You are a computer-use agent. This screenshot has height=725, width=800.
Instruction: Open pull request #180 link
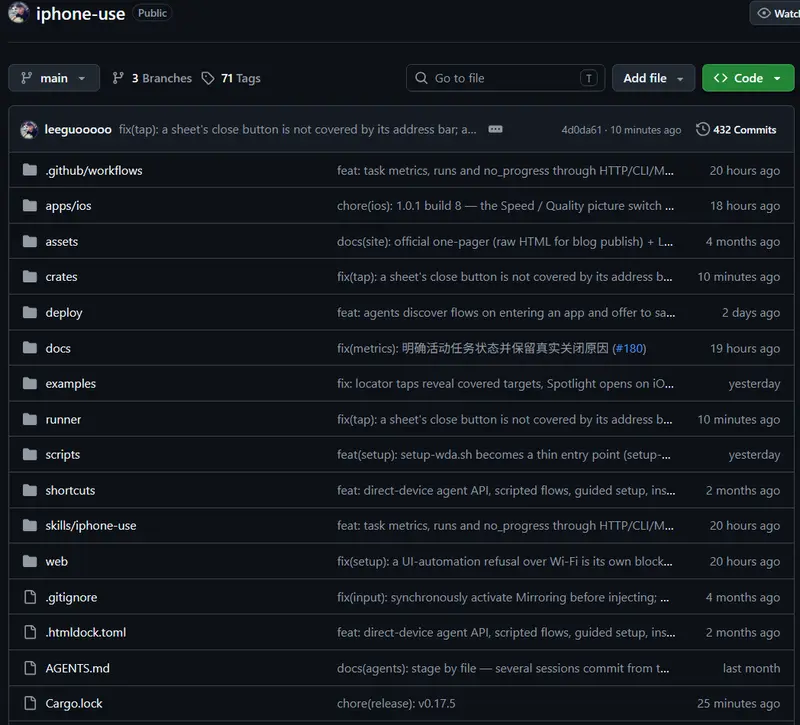click(x=629, y=348)
